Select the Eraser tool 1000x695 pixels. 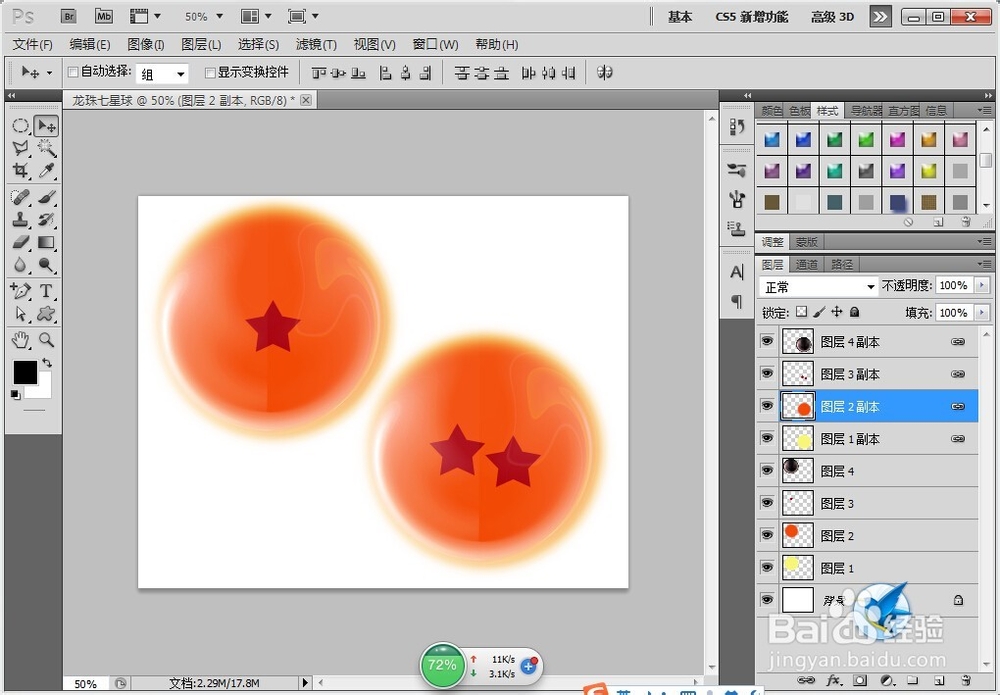click(20, 242)
